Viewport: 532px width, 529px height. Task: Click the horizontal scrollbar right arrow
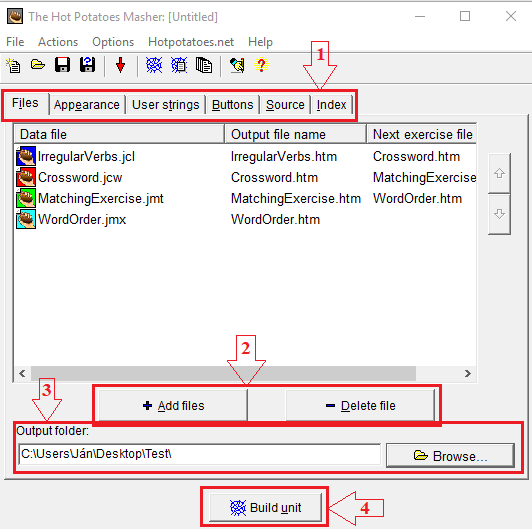(x=468, y=374)
